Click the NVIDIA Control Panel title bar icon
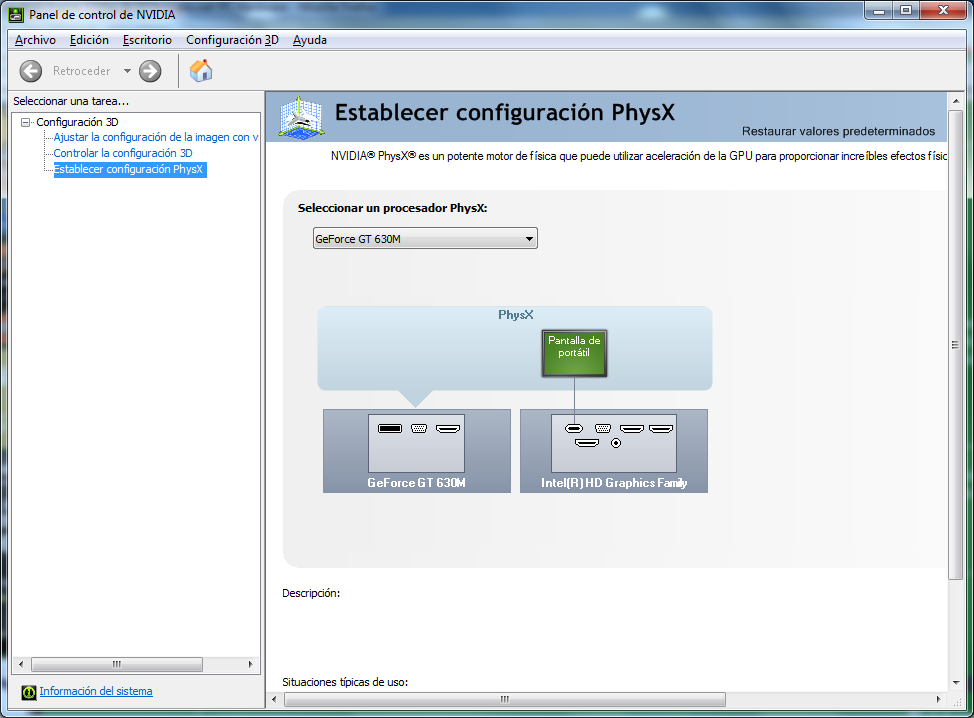This screenshot has width=974, height=718. (16, 14)
